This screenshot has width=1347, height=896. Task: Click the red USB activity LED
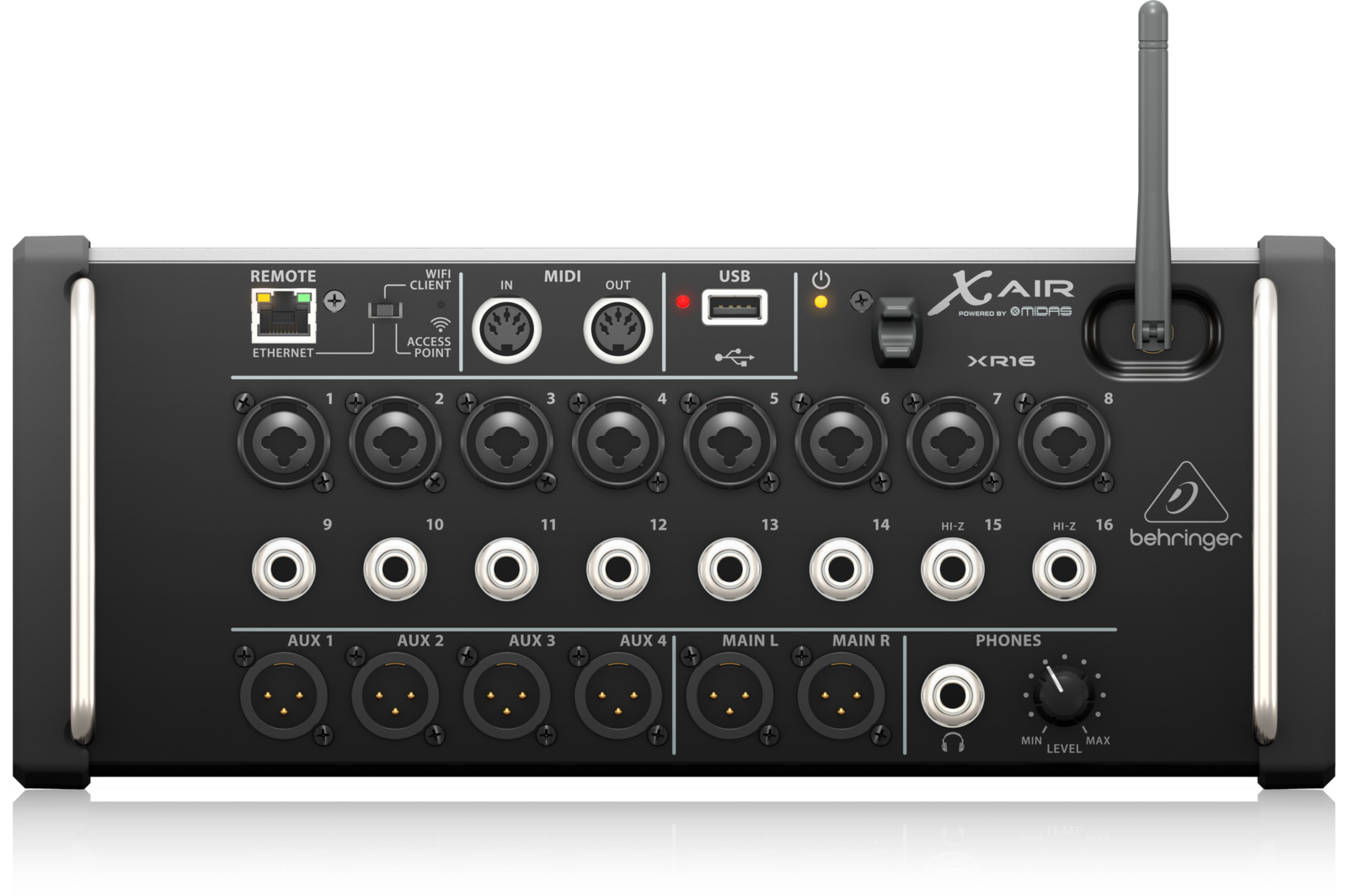coord(682,301)
